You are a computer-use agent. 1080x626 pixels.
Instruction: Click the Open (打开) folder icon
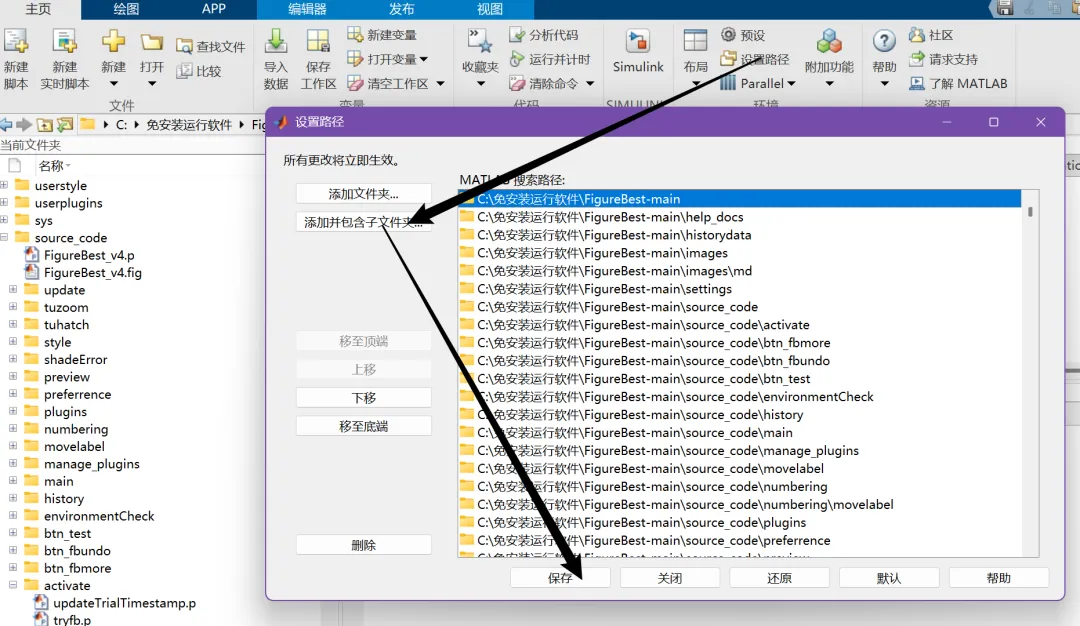(x=152, y=42)
